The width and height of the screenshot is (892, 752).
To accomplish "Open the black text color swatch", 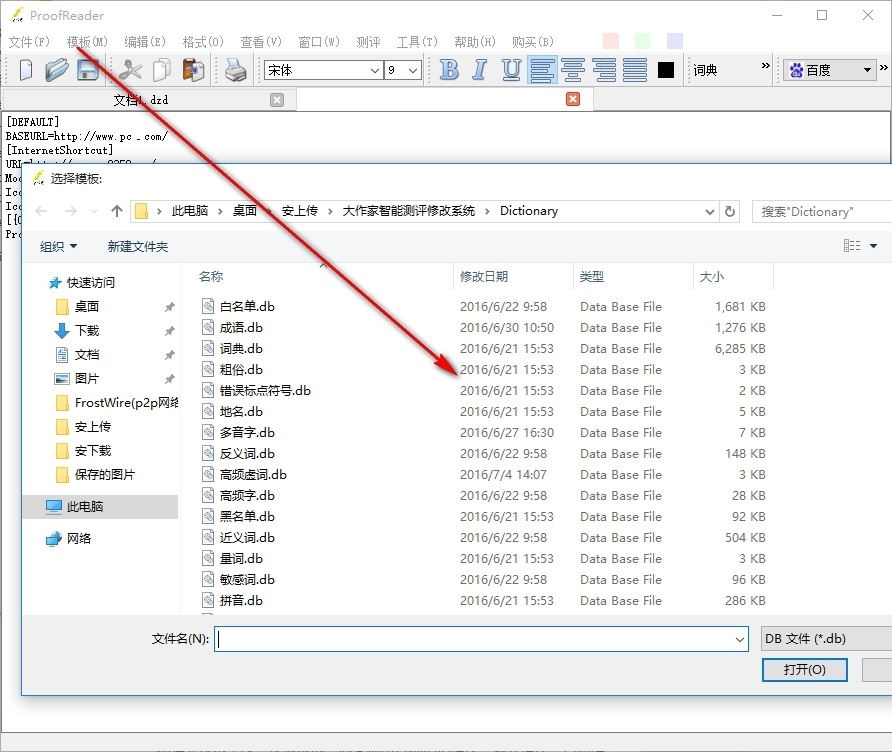I will [x=667, y=70].
